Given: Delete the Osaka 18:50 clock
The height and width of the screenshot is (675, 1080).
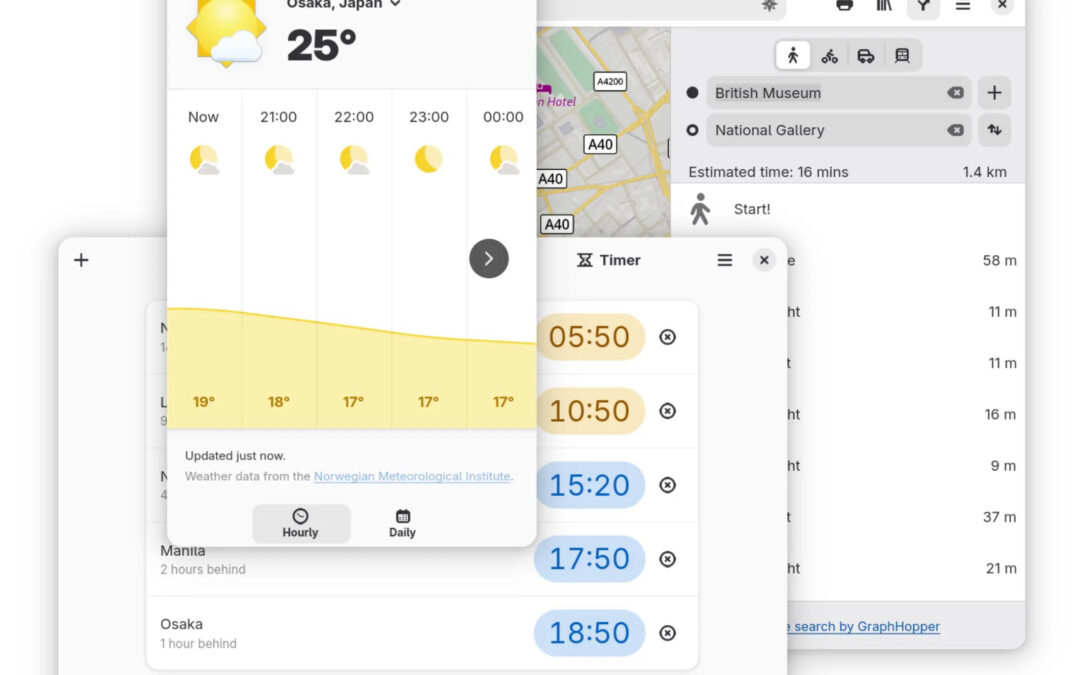Looking at the screenshot, I should pos(667,633).
